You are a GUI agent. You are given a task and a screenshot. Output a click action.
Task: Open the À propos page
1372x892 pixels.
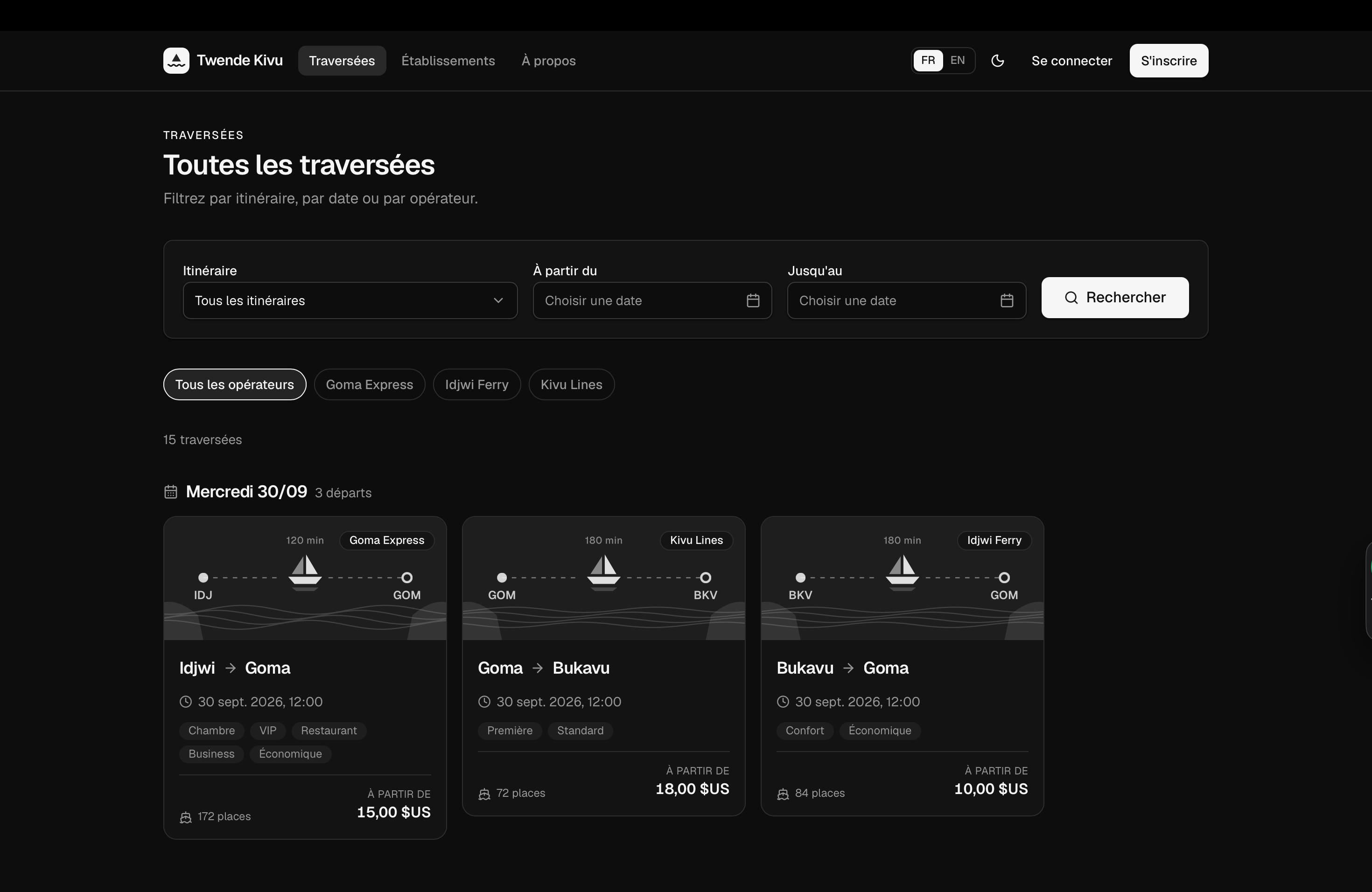548,61
